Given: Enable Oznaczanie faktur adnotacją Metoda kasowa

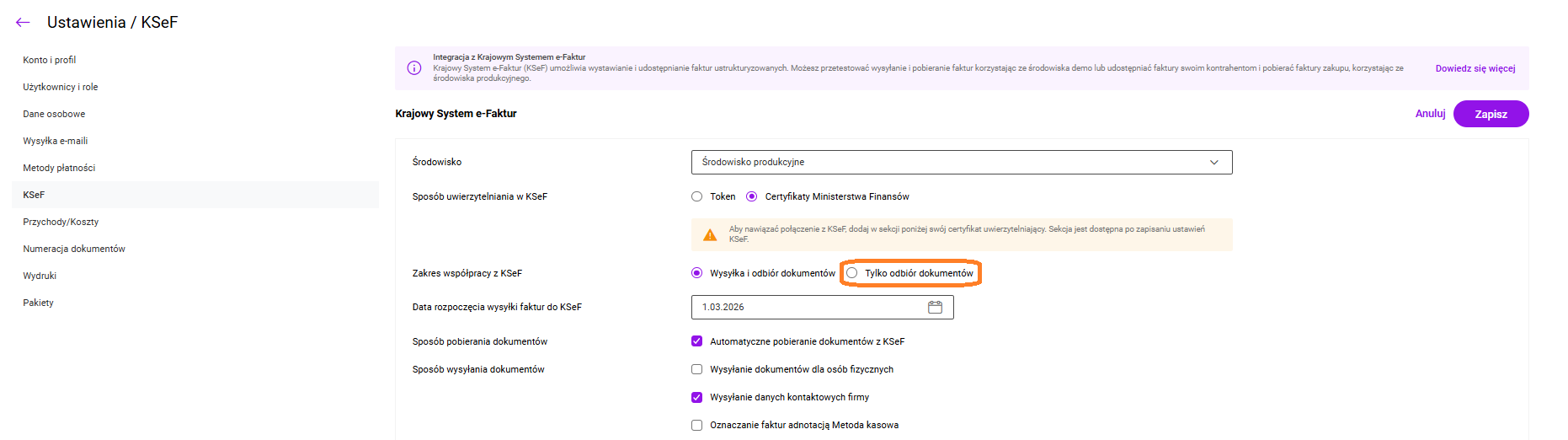Looking at the screenshot, I should (696, 425).
